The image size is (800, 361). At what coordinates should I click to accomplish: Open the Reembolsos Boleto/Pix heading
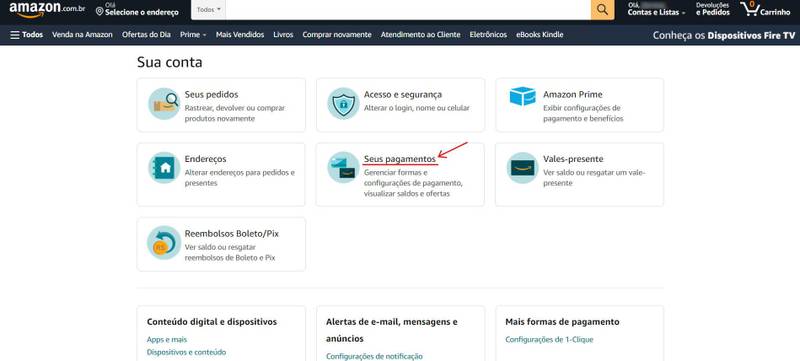tap(232, 234)
